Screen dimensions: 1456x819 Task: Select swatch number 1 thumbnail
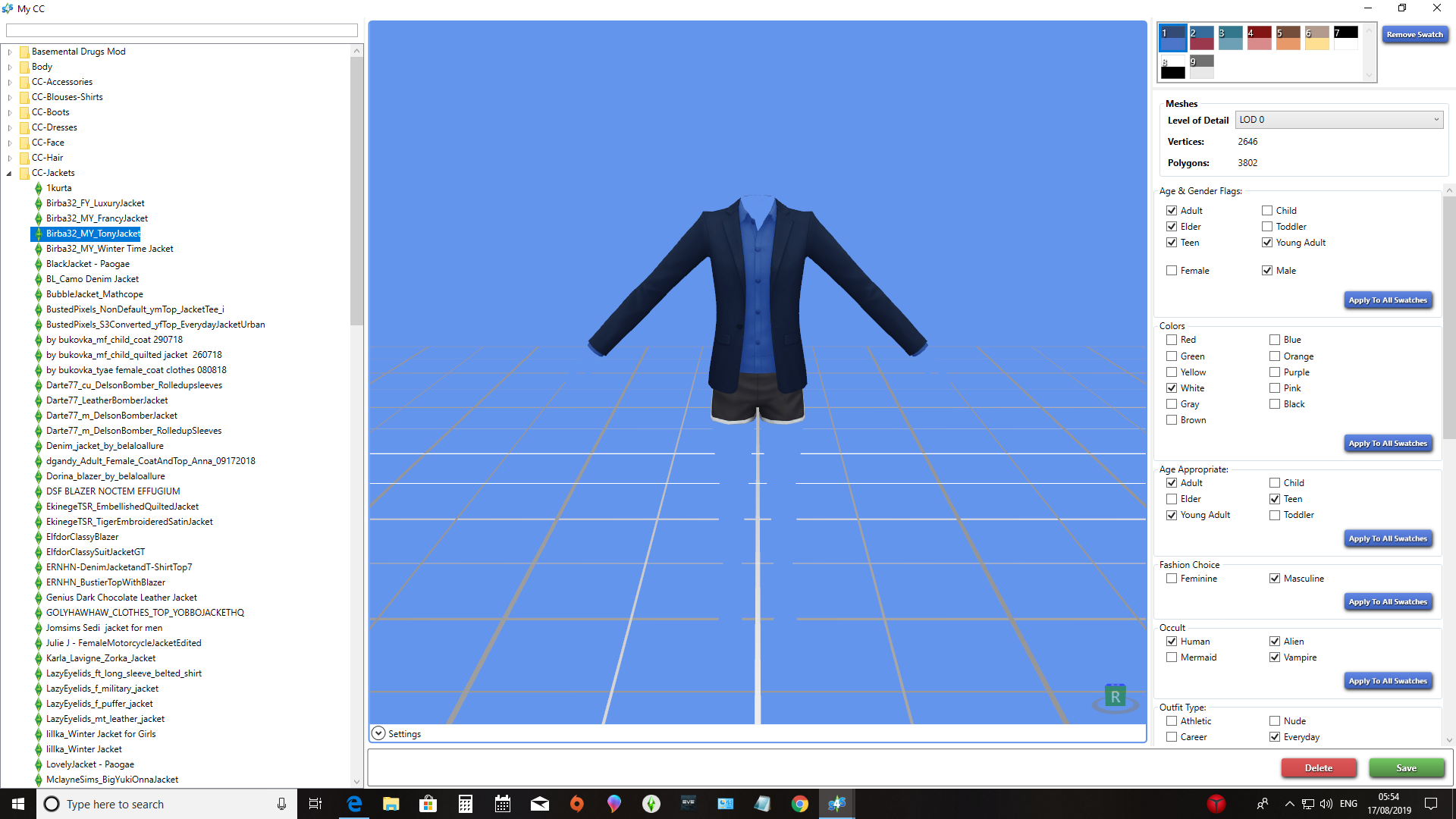(1172, 38)
